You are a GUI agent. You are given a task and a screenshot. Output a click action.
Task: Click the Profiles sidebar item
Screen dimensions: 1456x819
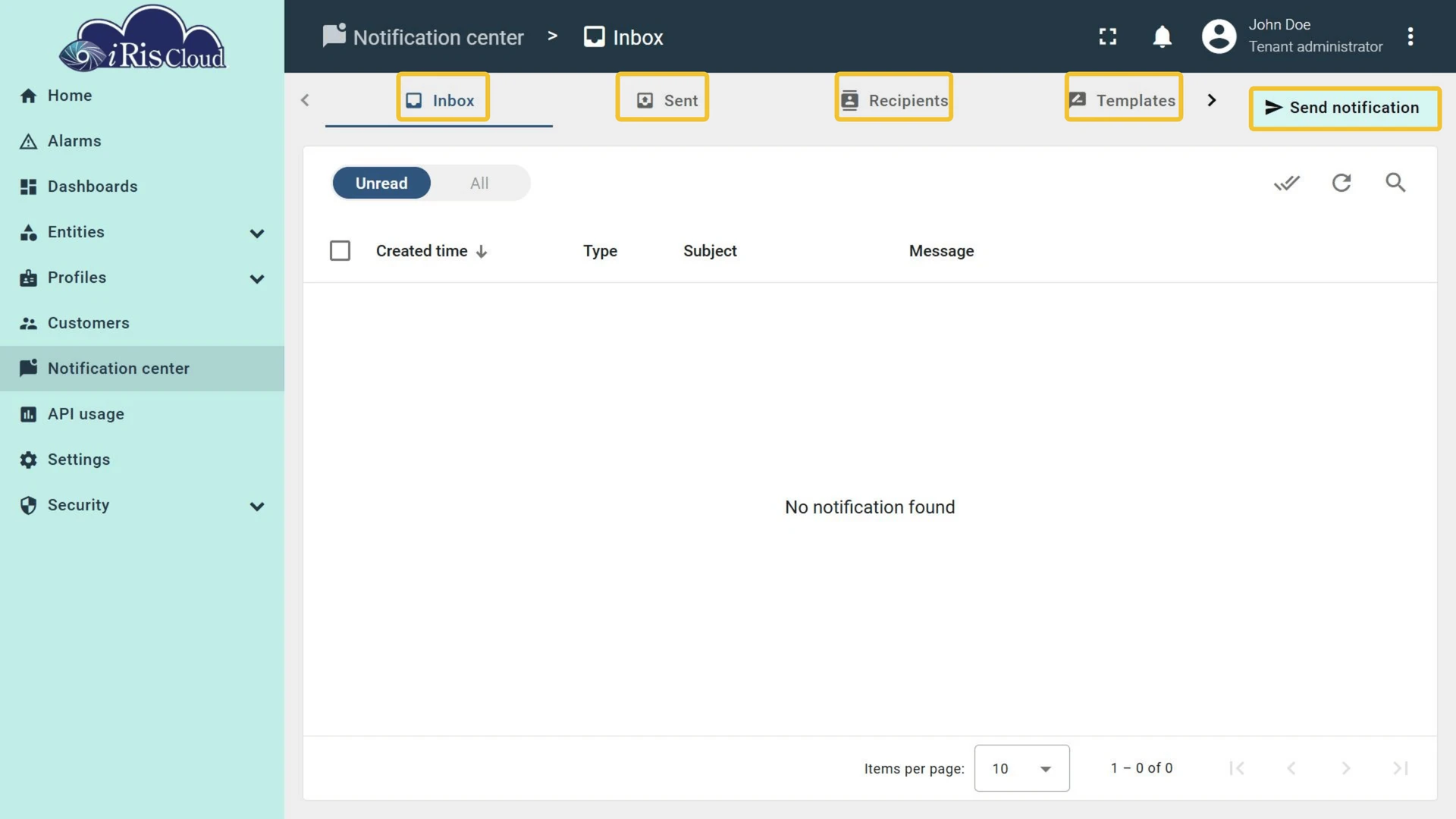(x=142, y=278)
